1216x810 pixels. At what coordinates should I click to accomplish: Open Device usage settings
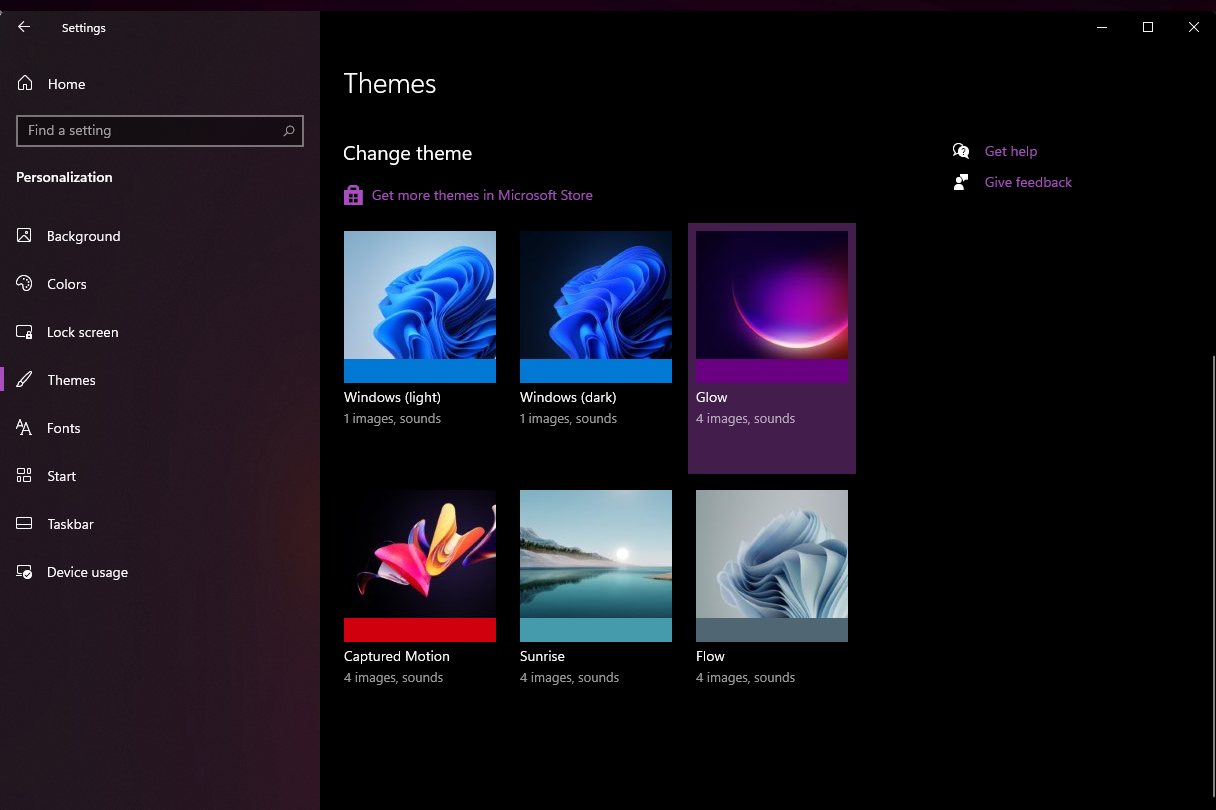(160, 572)
